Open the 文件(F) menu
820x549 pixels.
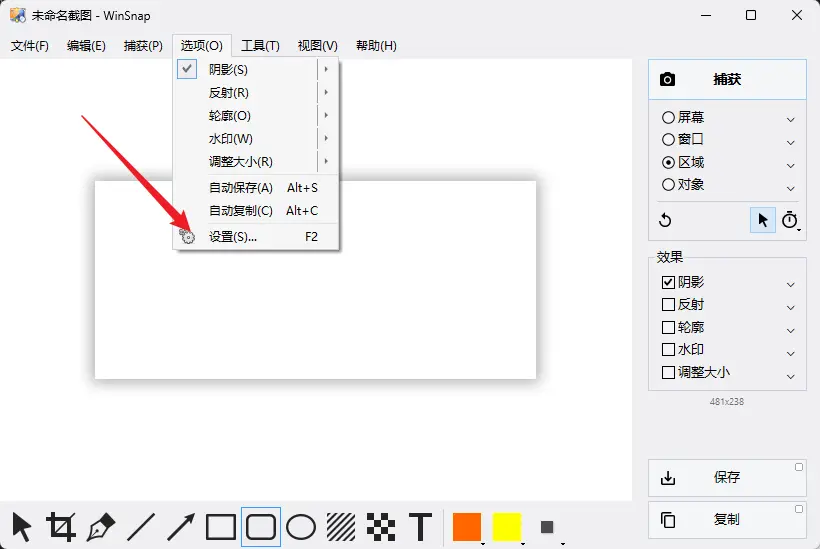30,46
